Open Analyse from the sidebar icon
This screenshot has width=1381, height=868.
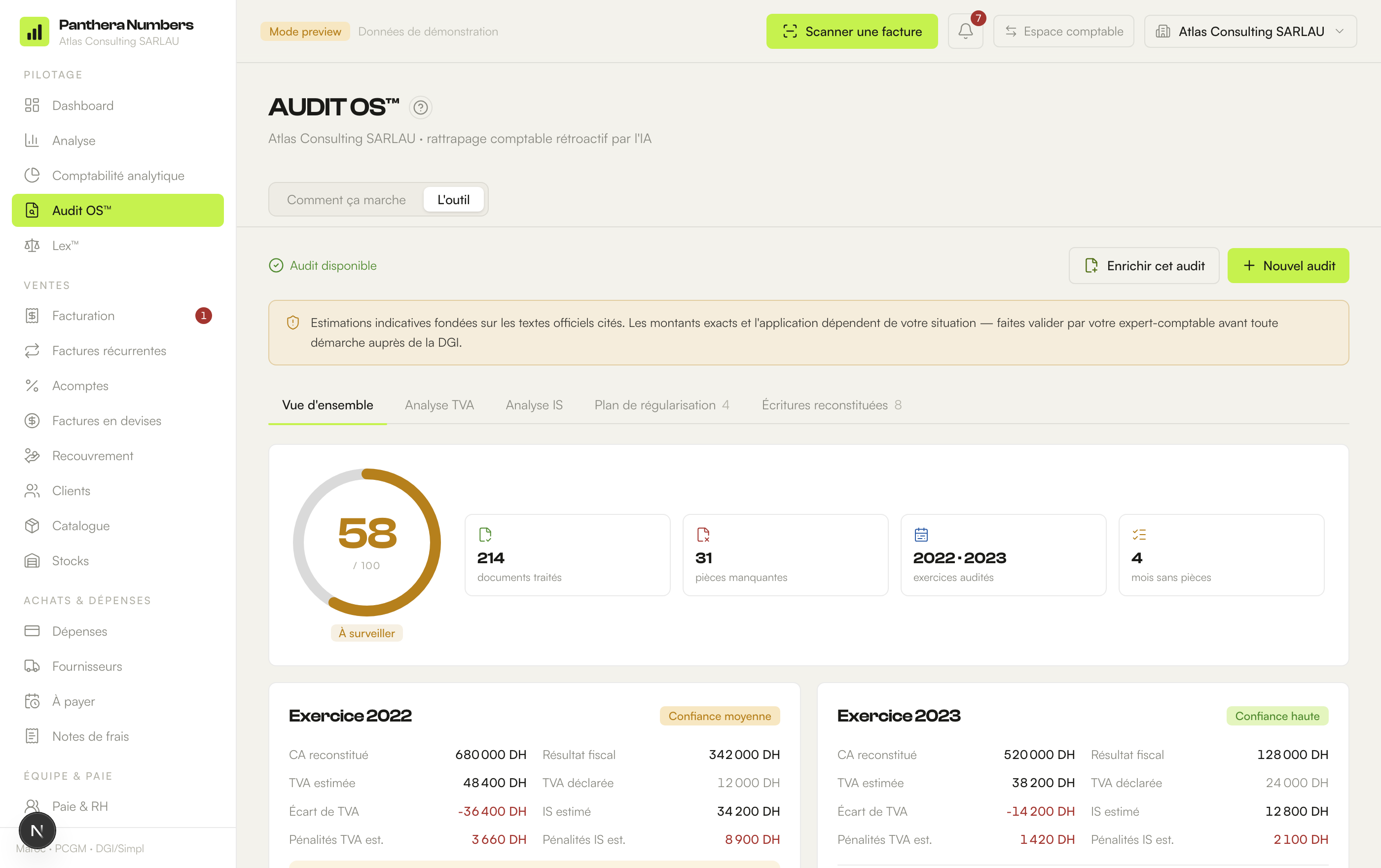tap(32, 141)
